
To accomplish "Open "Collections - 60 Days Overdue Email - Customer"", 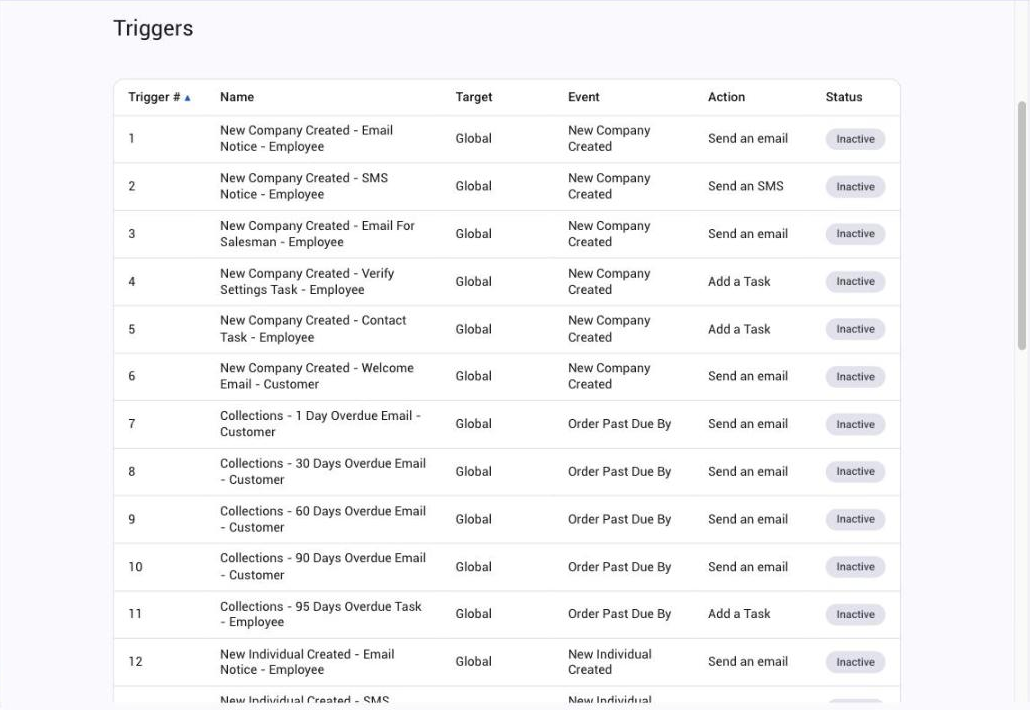I will [323, 519].
